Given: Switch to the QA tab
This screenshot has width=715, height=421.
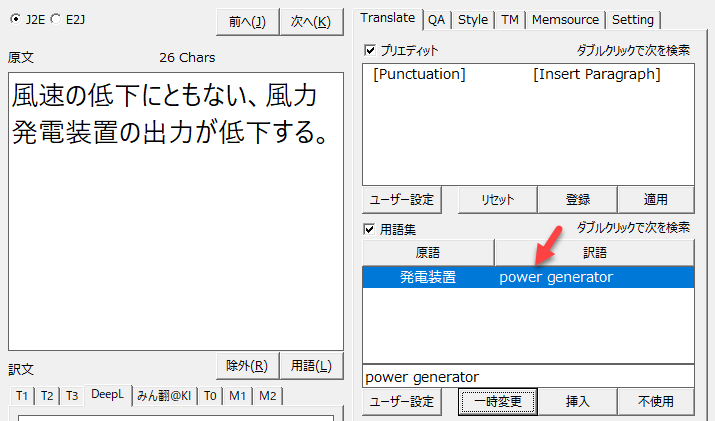Looking at the screenshot, I should pos(436,19).
